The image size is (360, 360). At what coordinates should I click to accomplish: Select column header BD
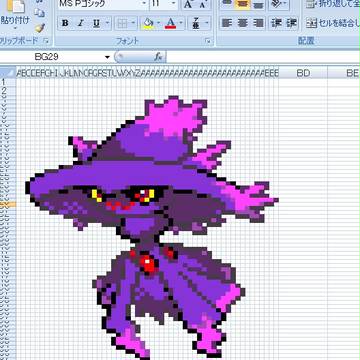[x=303, y=73]
